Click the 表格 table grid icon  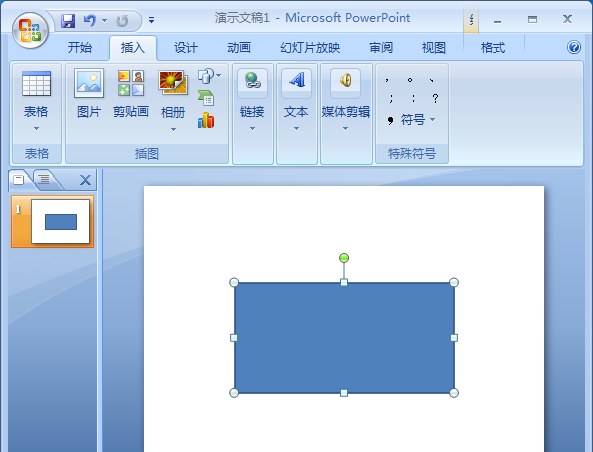[36, 84]
